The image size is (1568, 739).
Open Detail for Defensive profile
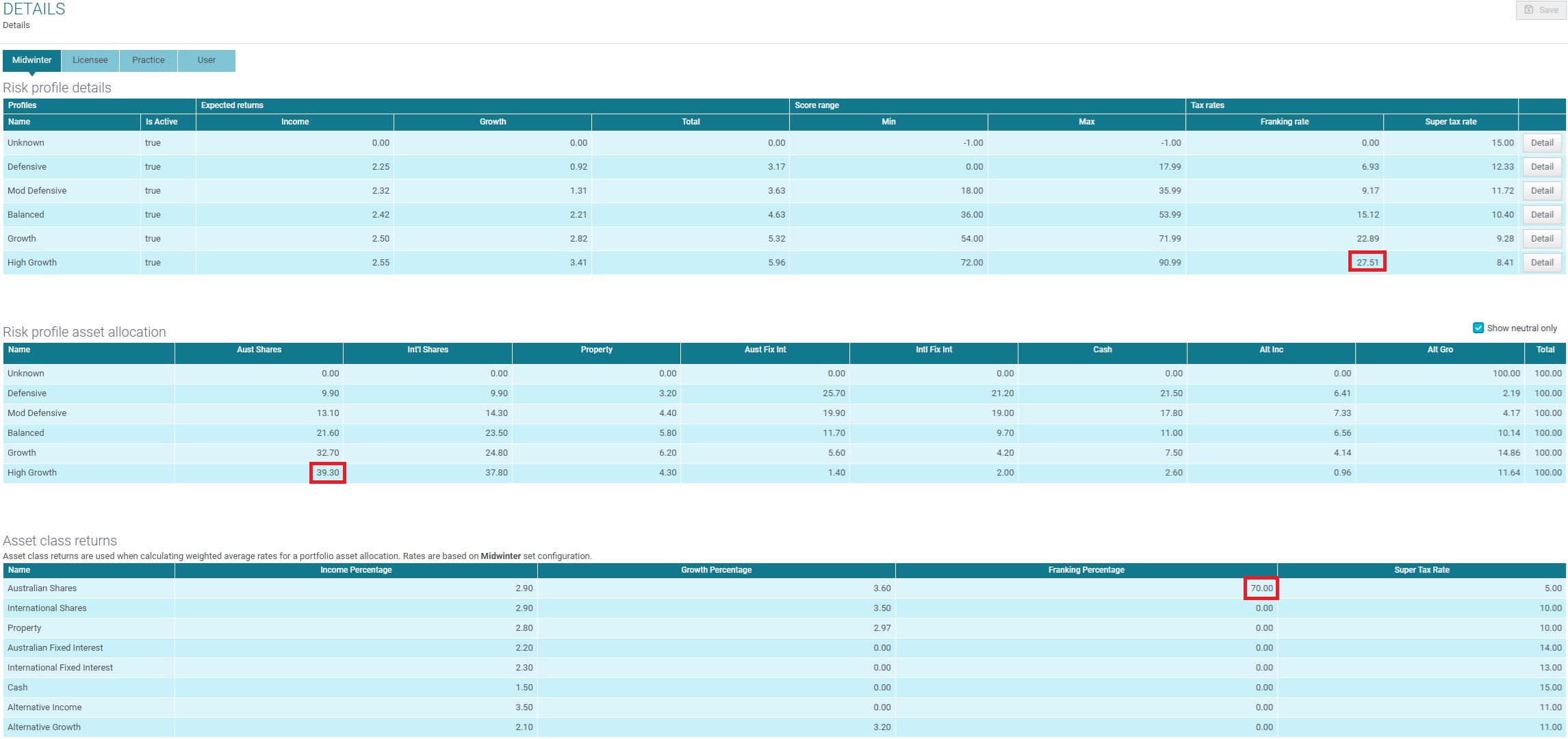coord(1542,167)
